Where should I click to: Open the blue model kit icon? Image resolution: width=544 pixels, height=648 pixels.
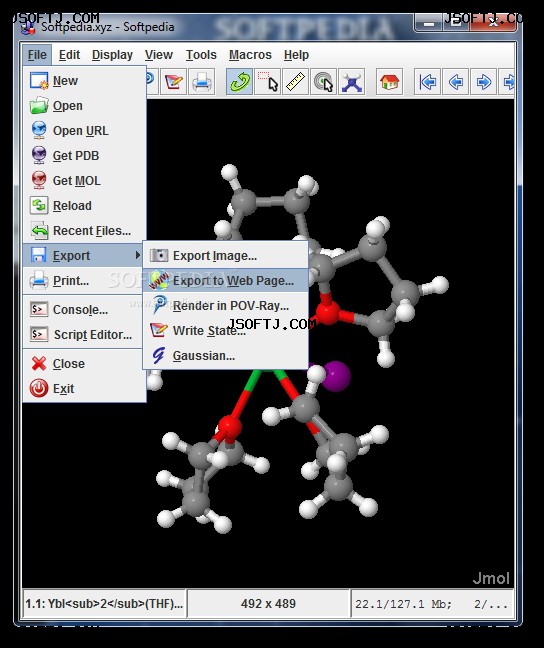[351, 81]
